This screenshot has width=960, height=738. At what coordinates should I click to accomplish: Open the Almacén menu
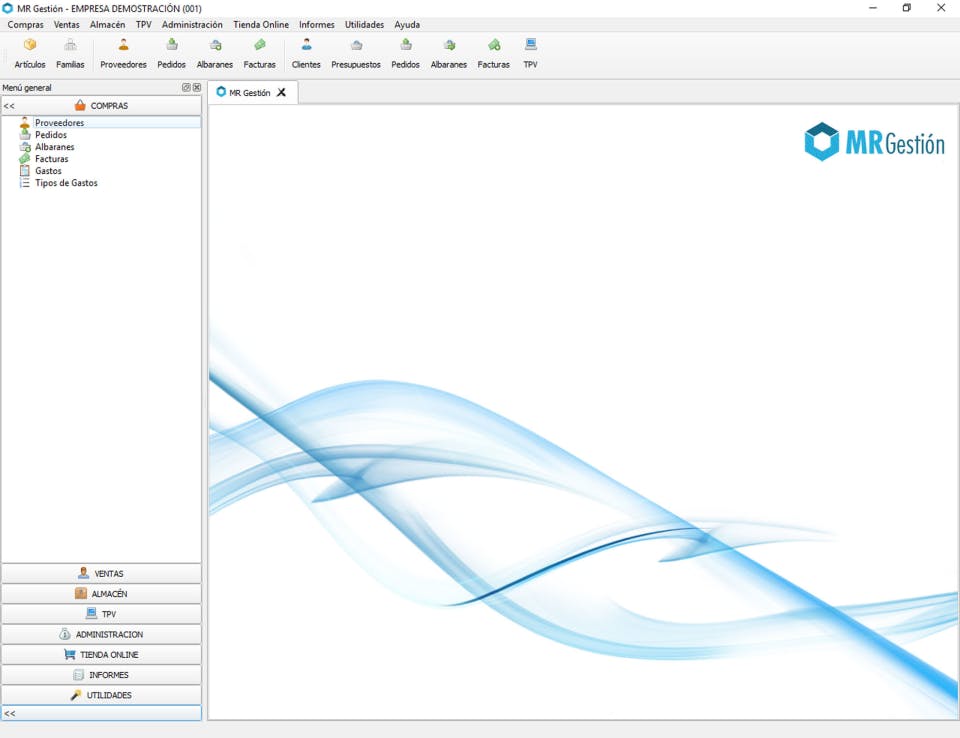(107, 24)
